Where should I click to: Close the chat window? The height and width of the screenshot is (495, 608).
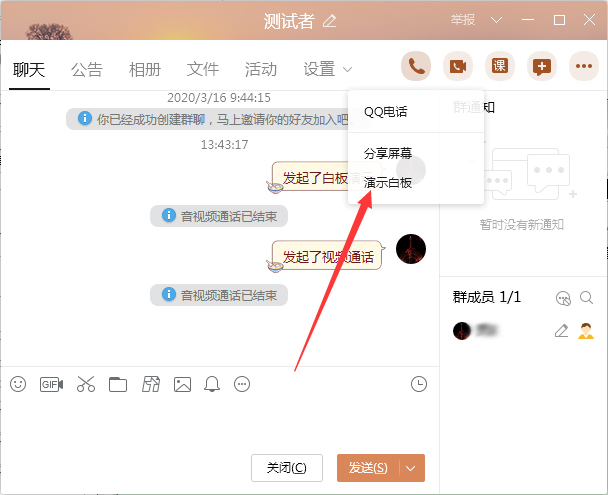pyautogui.click(x=589, y=20)
